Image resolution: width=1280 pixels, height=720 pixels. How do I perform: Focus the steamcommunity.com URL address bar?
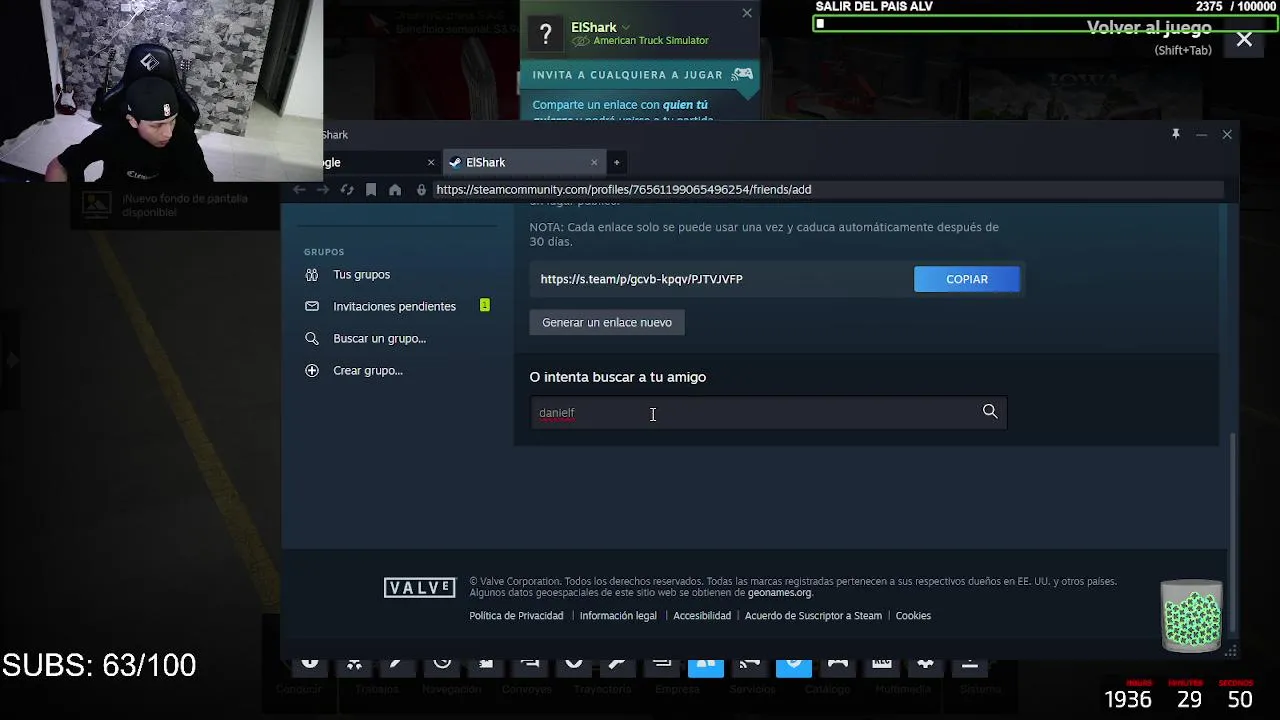coord(828,189)
